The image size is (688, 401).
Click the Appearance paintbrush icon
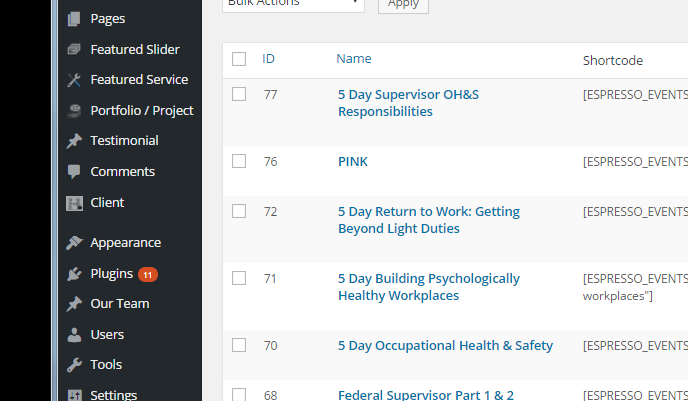tap(74, 243)
